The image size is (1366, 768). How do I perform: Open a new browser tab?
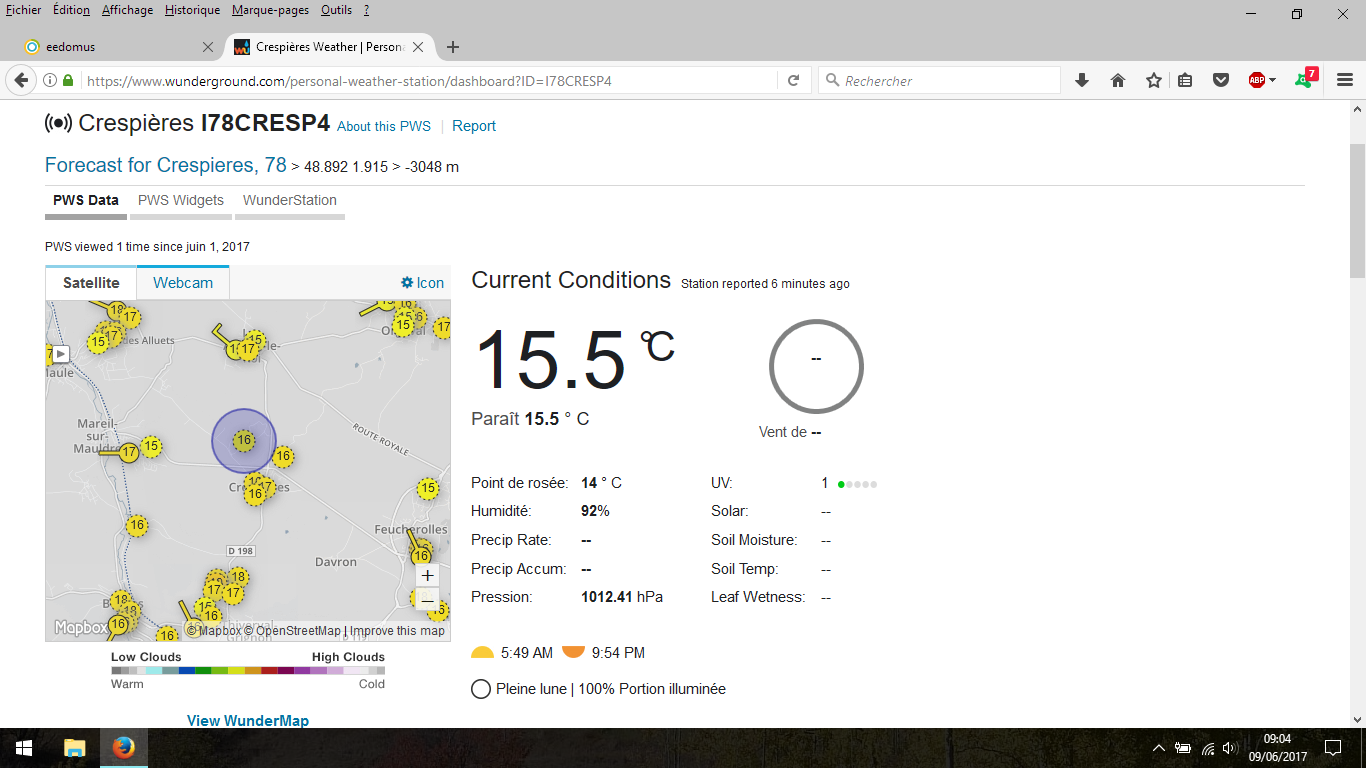click(x=453, y=47)
